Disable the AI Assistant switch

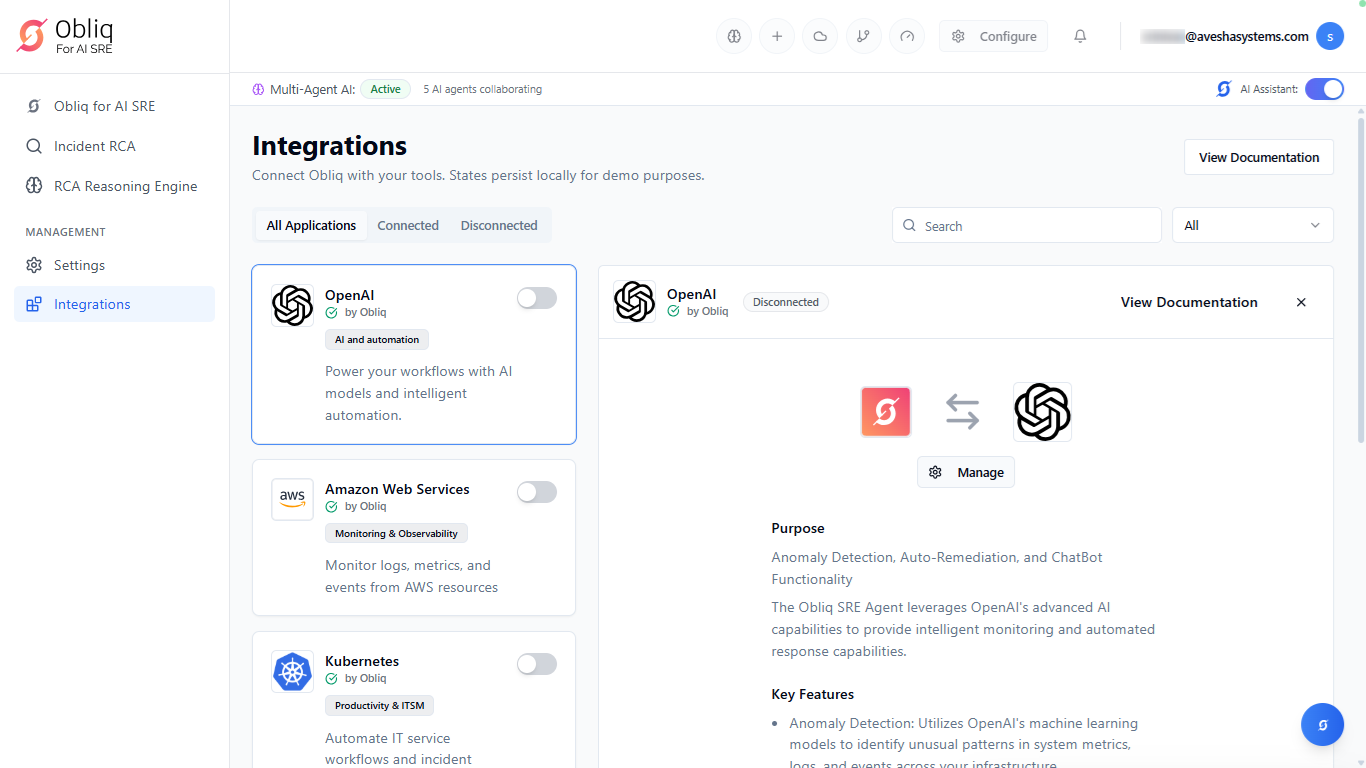[1324, 89]
